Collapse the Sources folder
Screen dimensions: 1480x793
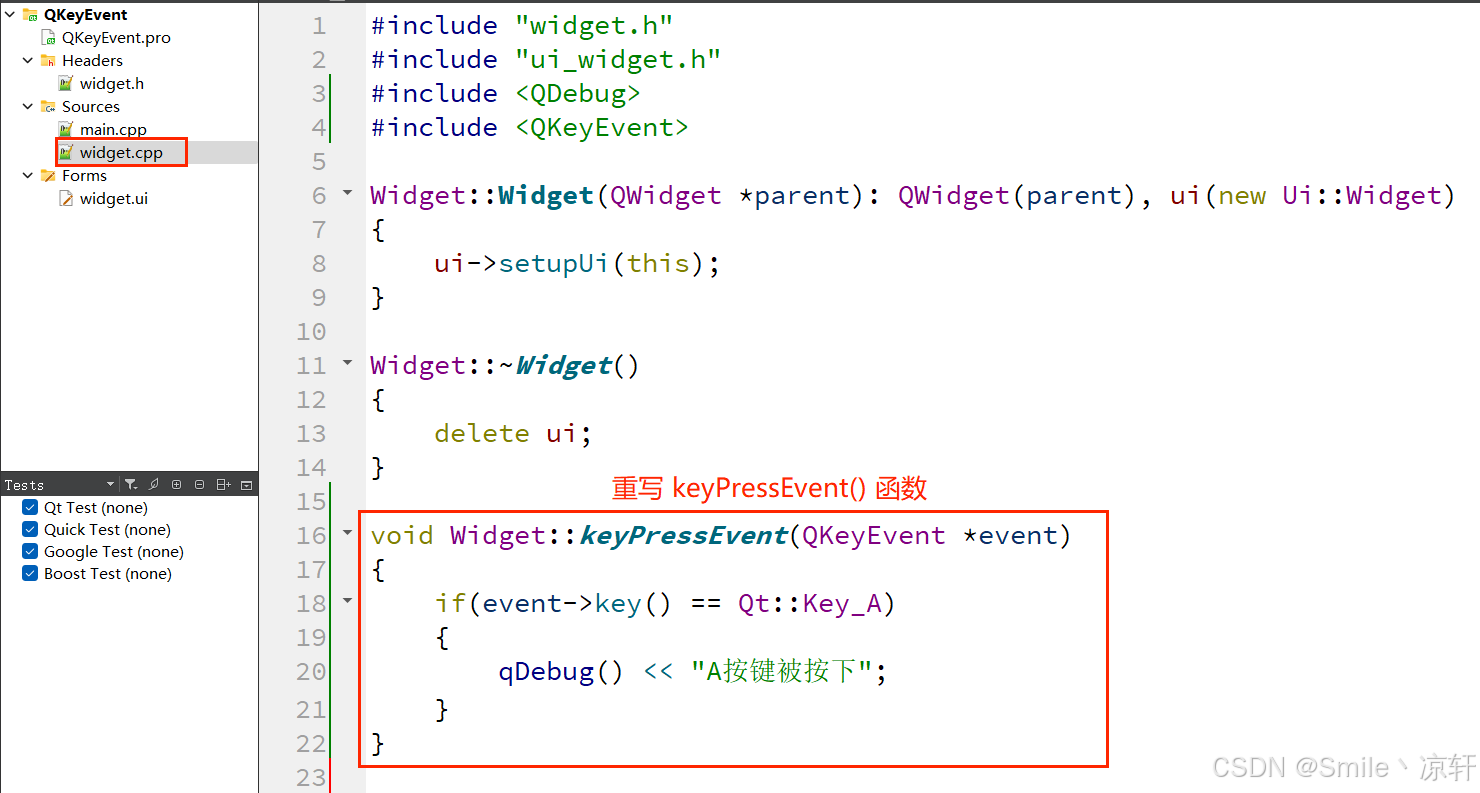point(28,107)
